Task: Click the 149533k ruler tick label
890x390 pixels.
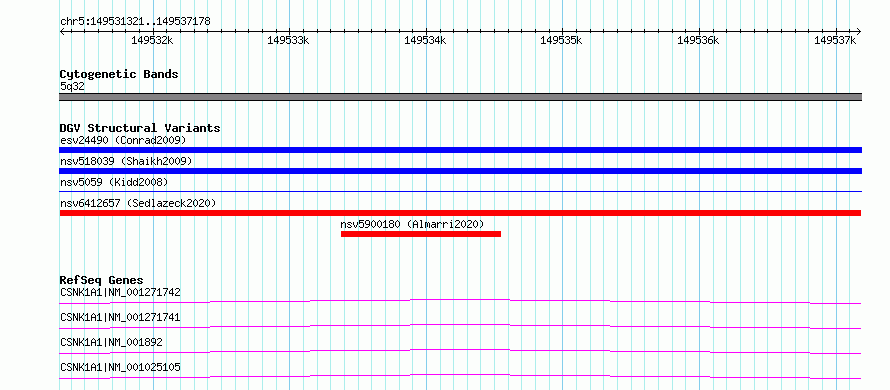Action: (x=288, y=40)
